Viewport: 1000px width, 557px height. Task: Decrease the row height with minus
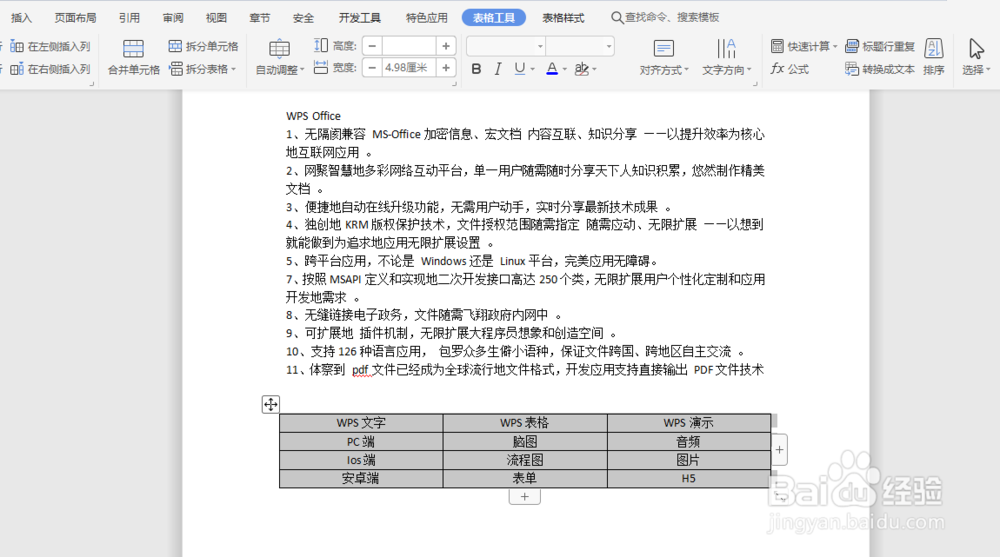(372, 46)
